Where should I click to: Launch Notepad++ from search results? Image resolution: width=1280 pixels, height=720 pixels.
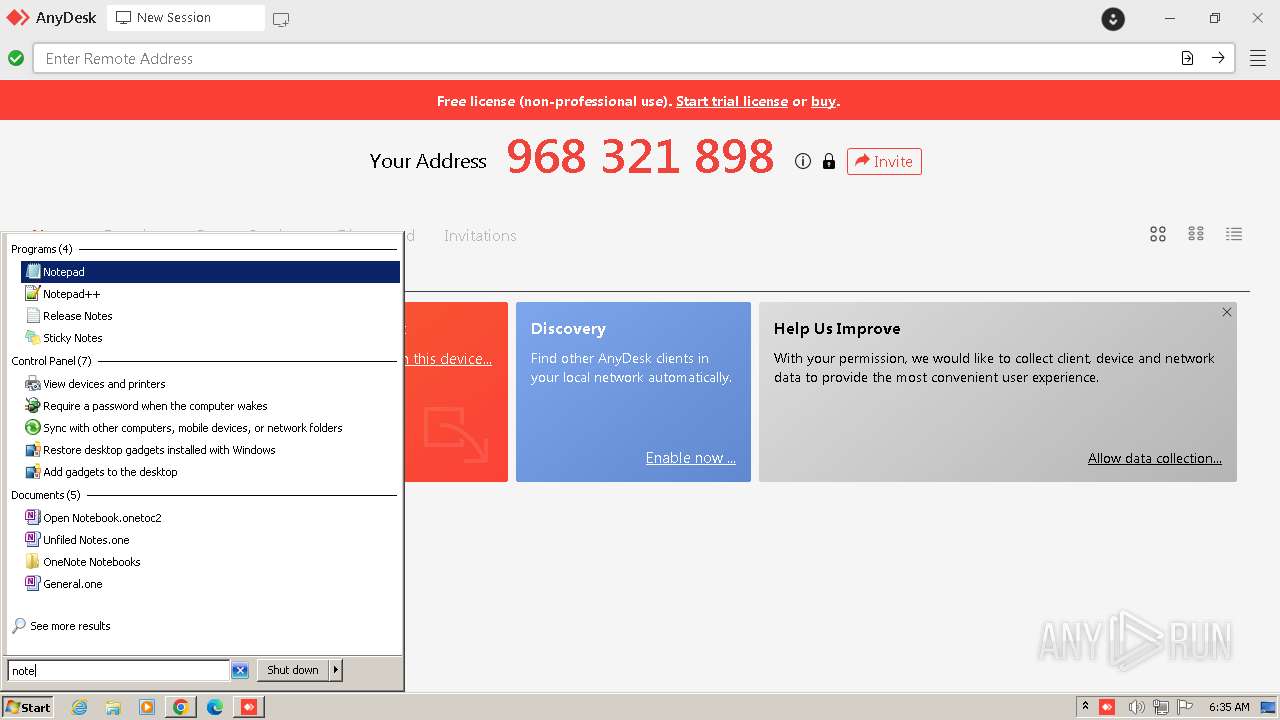210,294
